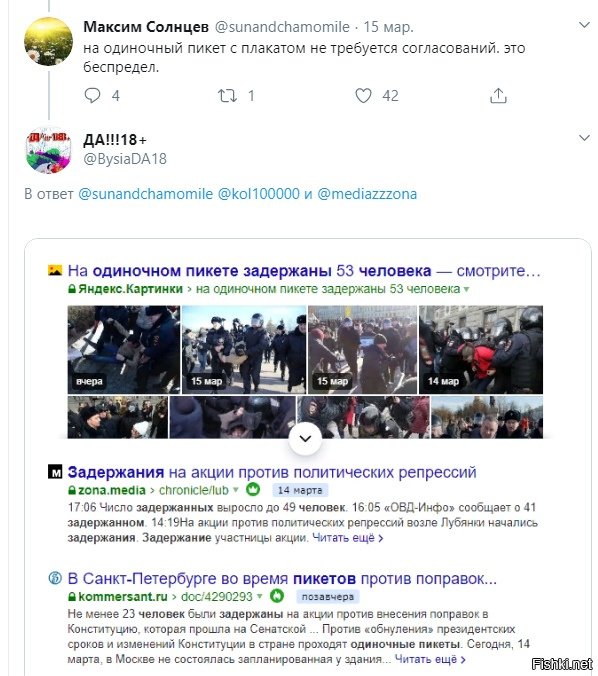Open dropdown arrow next to chronicle/lub
The height and width of the screenshot is (676, 598).
click(x=236, y=490)
